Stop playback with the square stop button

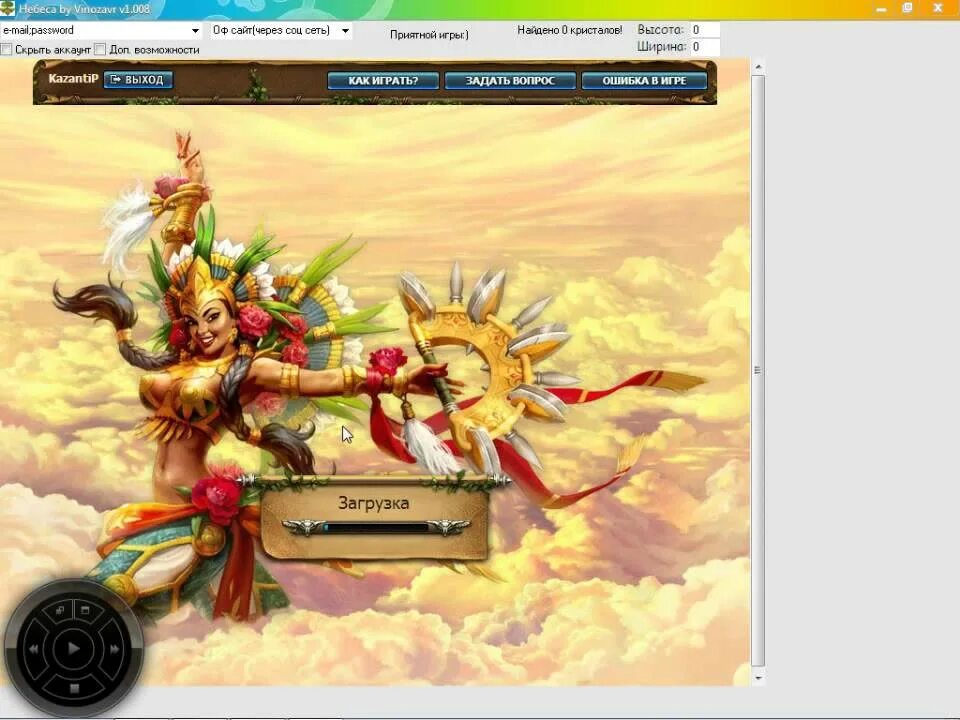pos(74,688)
